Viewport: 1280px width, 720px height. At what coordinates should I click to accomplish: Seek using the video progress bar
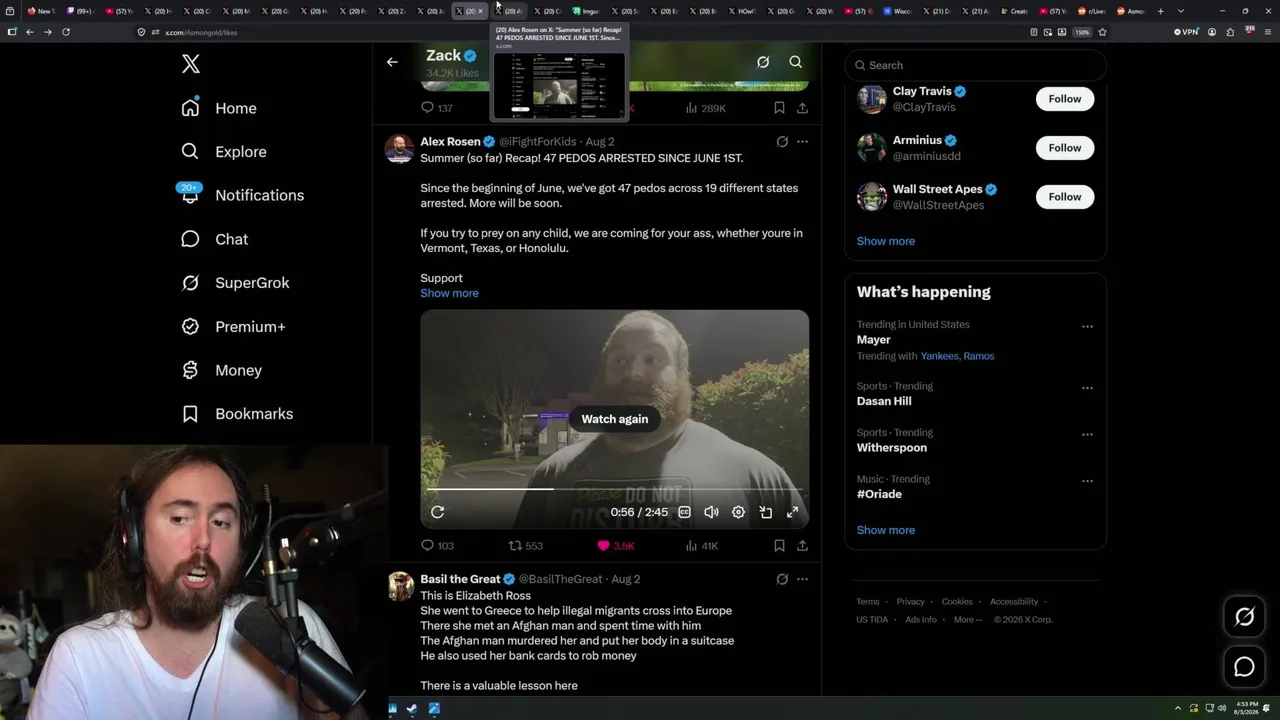[614, 489]
